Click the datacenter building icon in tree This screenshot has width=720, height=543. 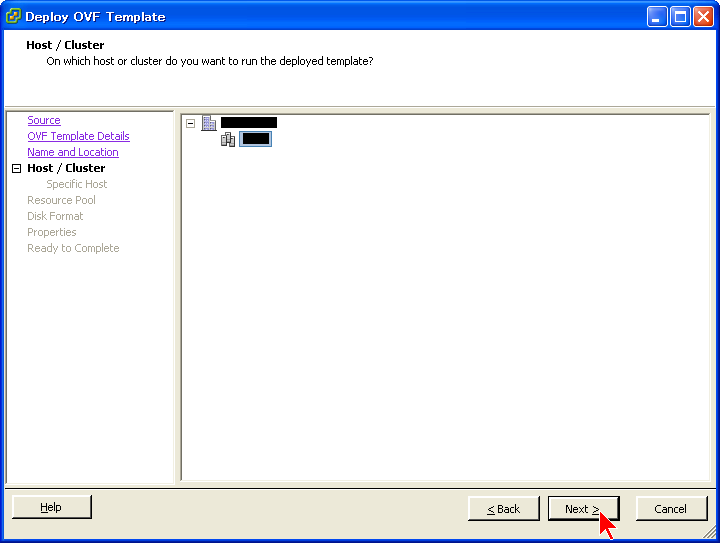tap(209, 123)
